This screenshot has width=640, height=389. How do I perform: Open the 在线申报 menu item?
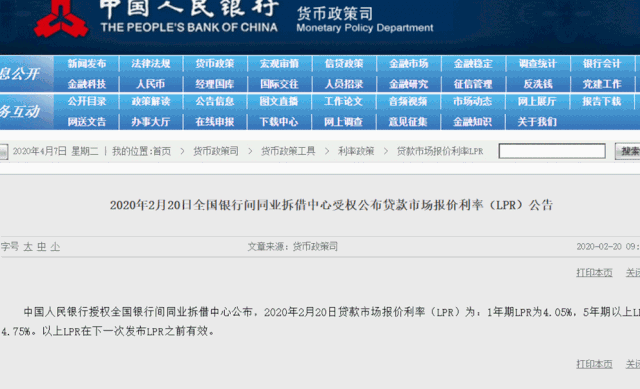215,122
